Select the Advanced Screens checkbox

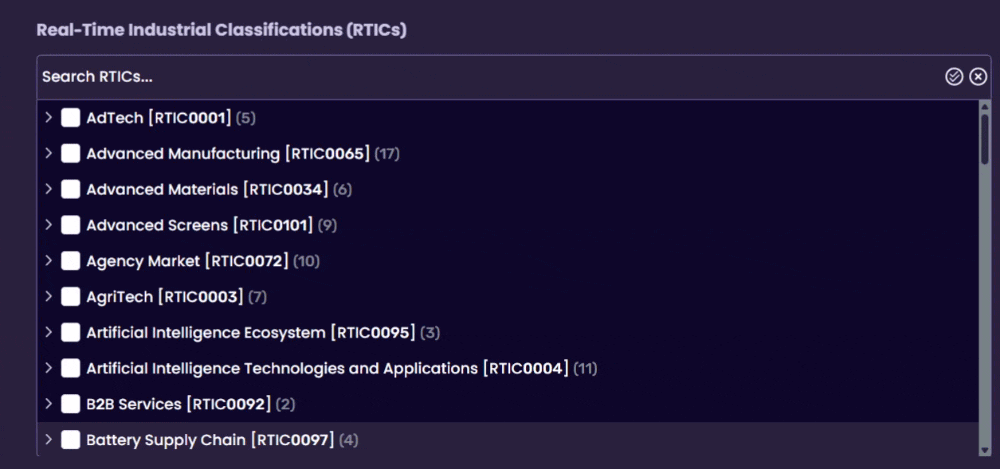(x=70, y=225)
